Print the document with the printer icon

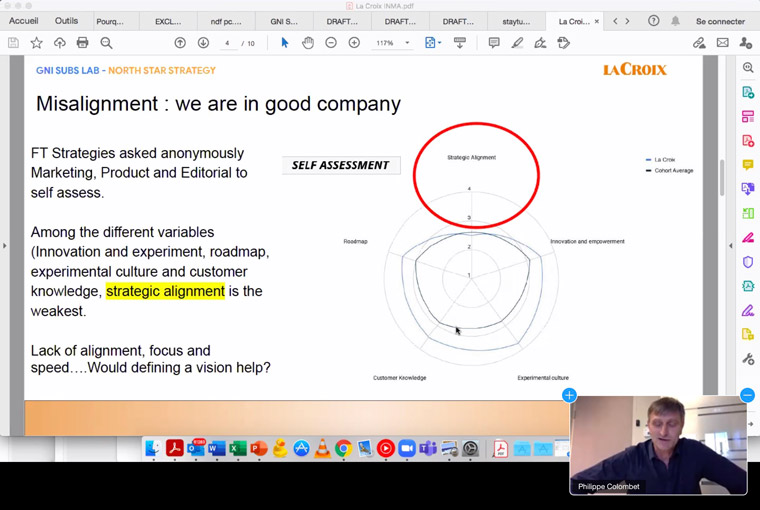[82, 43]
